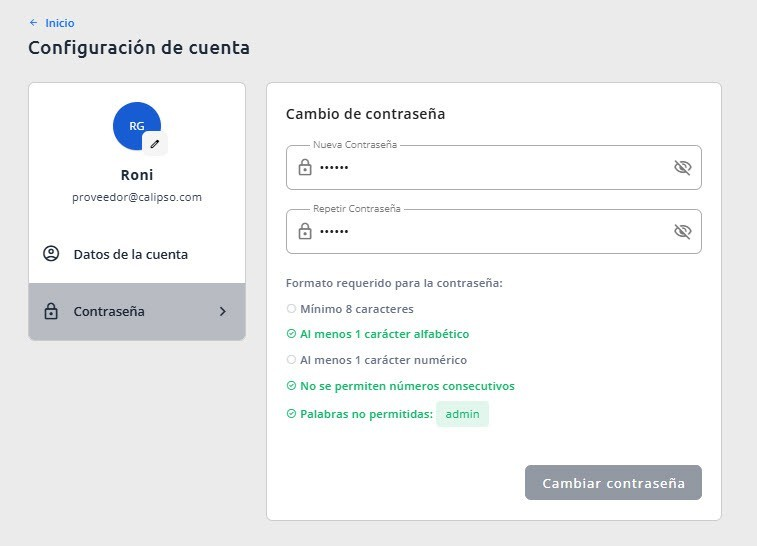757x546 pixels.
Task: Focus the Repetir Contraseña input field
Action: coord(493,231)
